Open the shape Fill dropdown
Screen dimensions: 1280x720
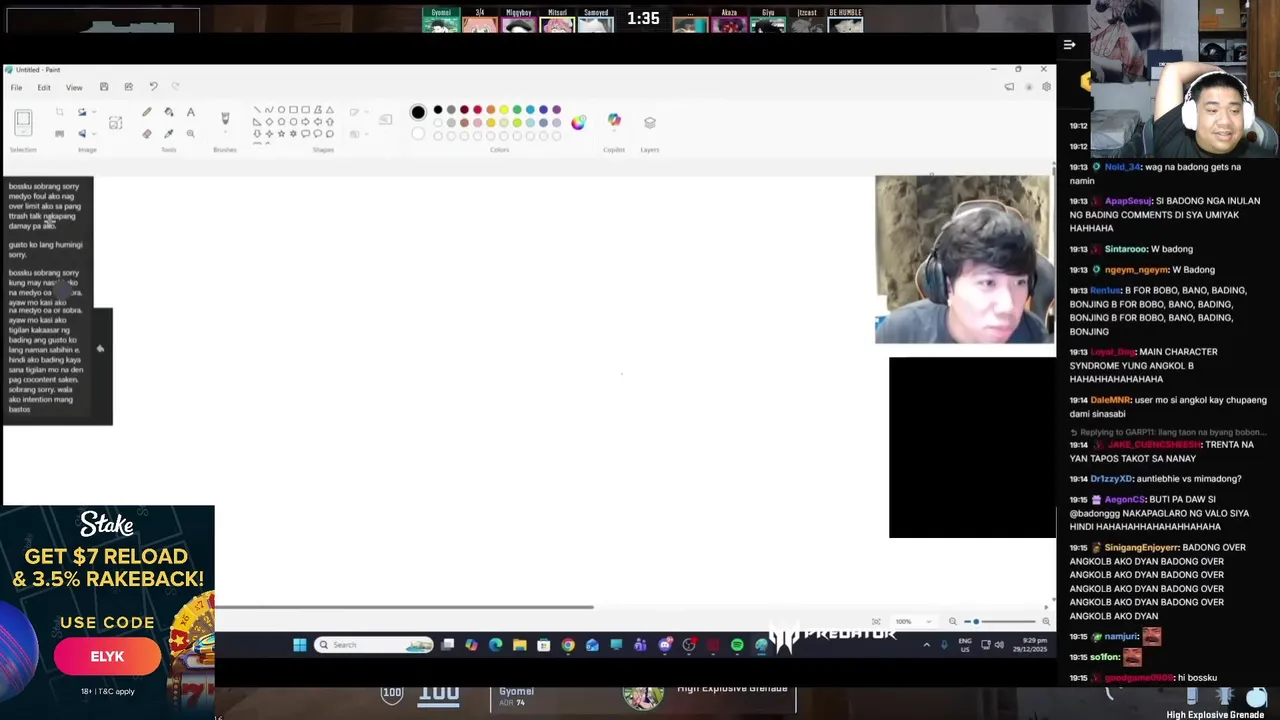(367, 134)
